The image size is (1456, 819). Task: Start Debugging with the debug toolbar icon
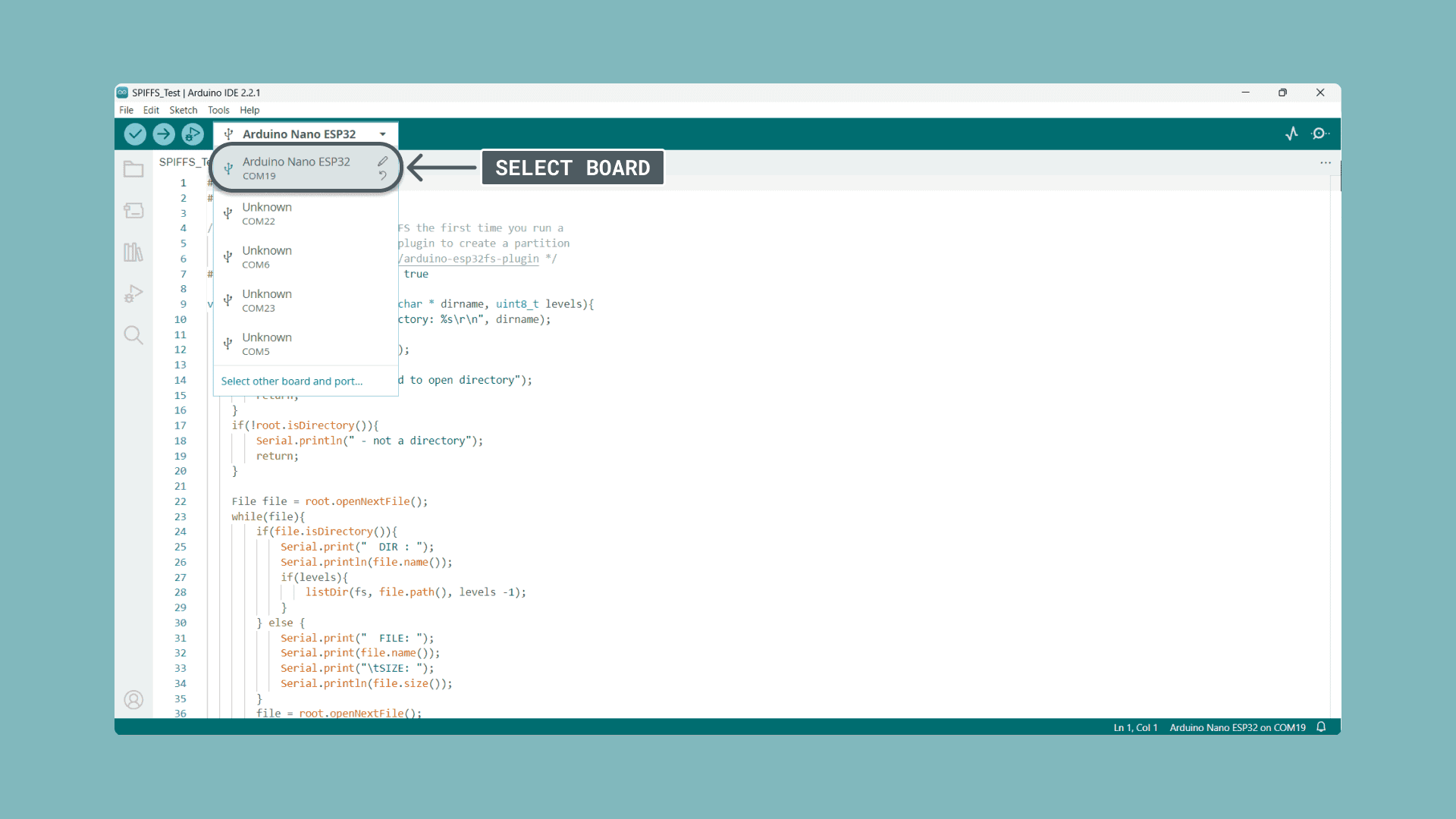coord(193,134)
